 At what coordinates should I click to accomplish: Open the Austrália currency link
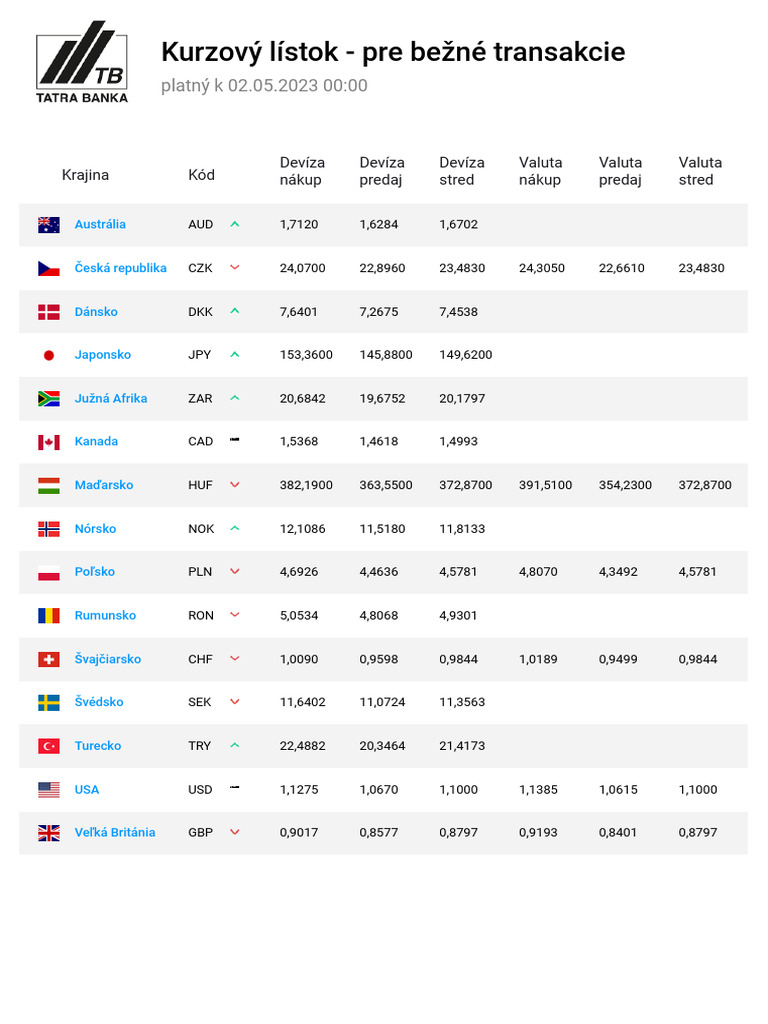pyautogui.click(x=100, y=224)
